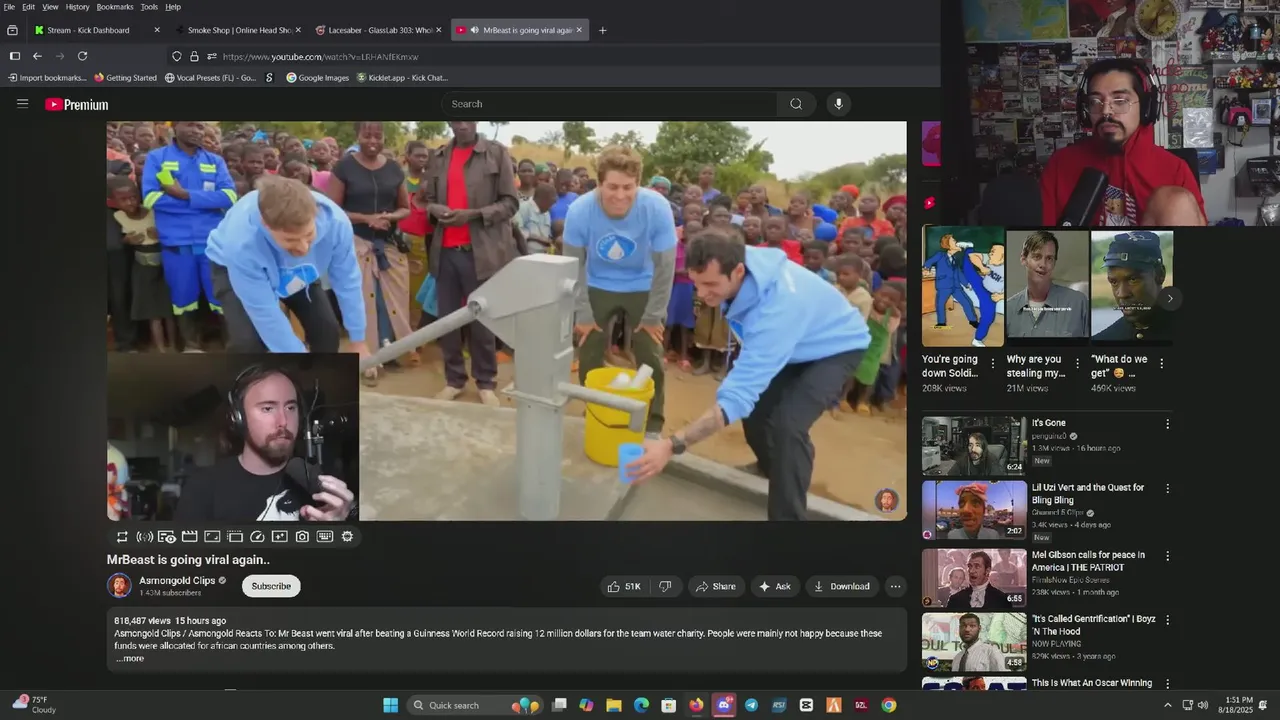Open 'Mel Gibson calls for peace' video
The height and width of the screenshot is (720, 1280).
coord(1088,561)
